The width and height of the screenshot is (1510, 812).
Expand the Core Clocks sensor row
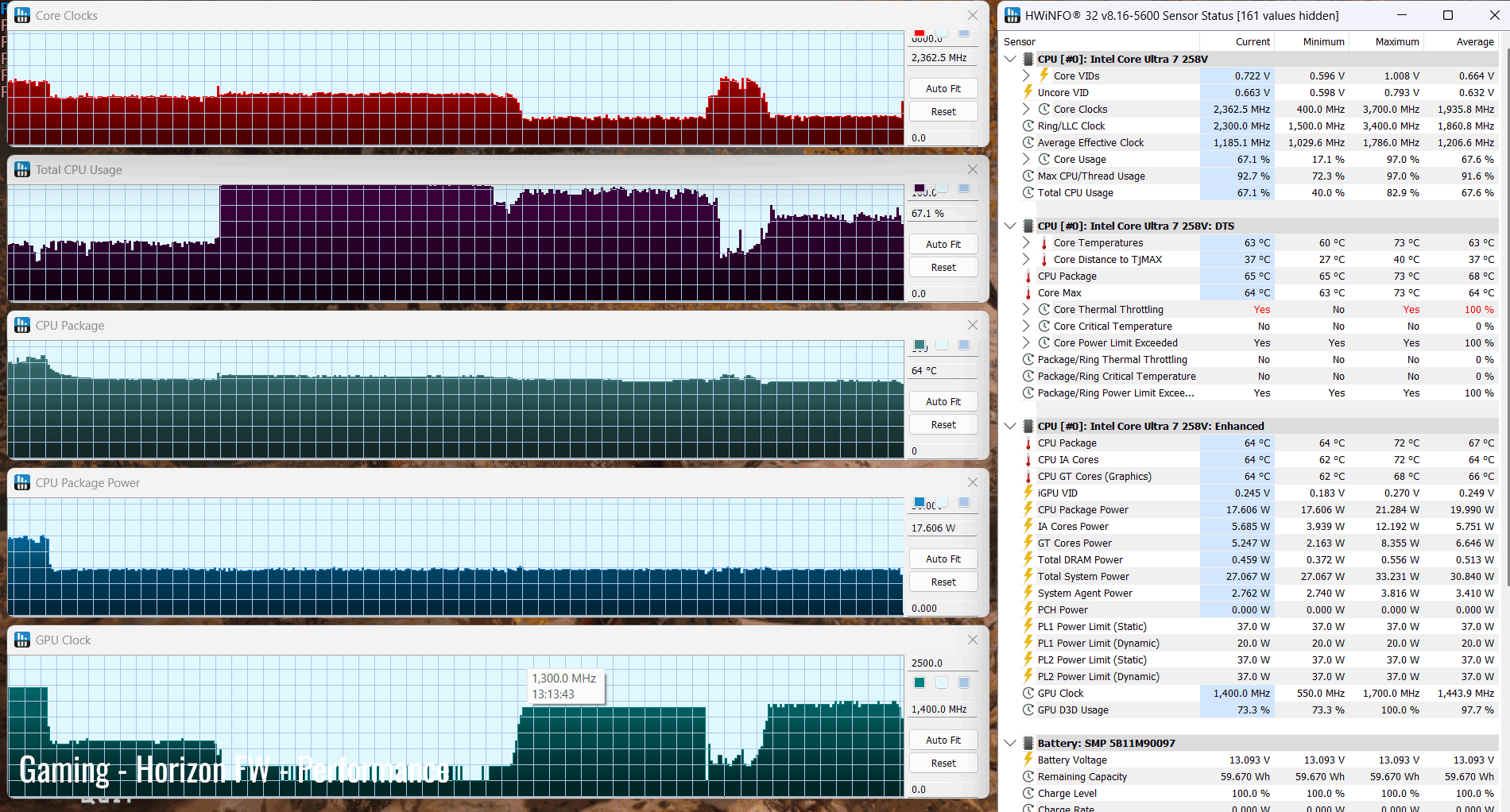pyautogui.click(x=1026, y=109)
